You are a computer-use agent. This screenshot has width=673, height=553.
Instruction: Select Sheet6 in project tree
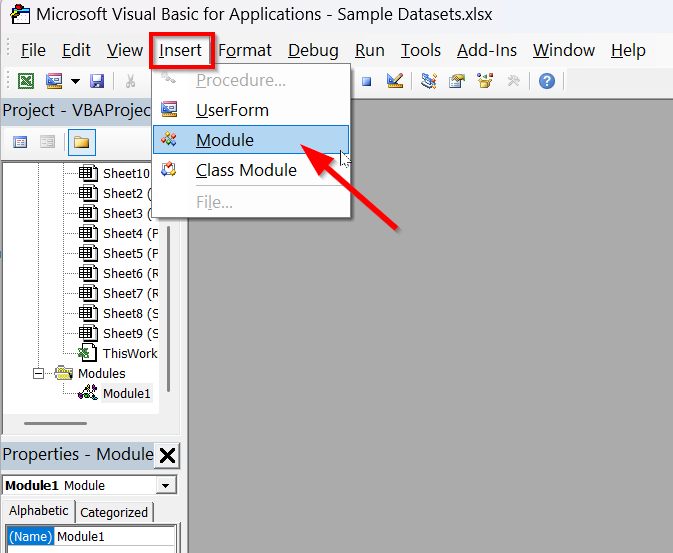pyautogui.click(x=130, y=273)
